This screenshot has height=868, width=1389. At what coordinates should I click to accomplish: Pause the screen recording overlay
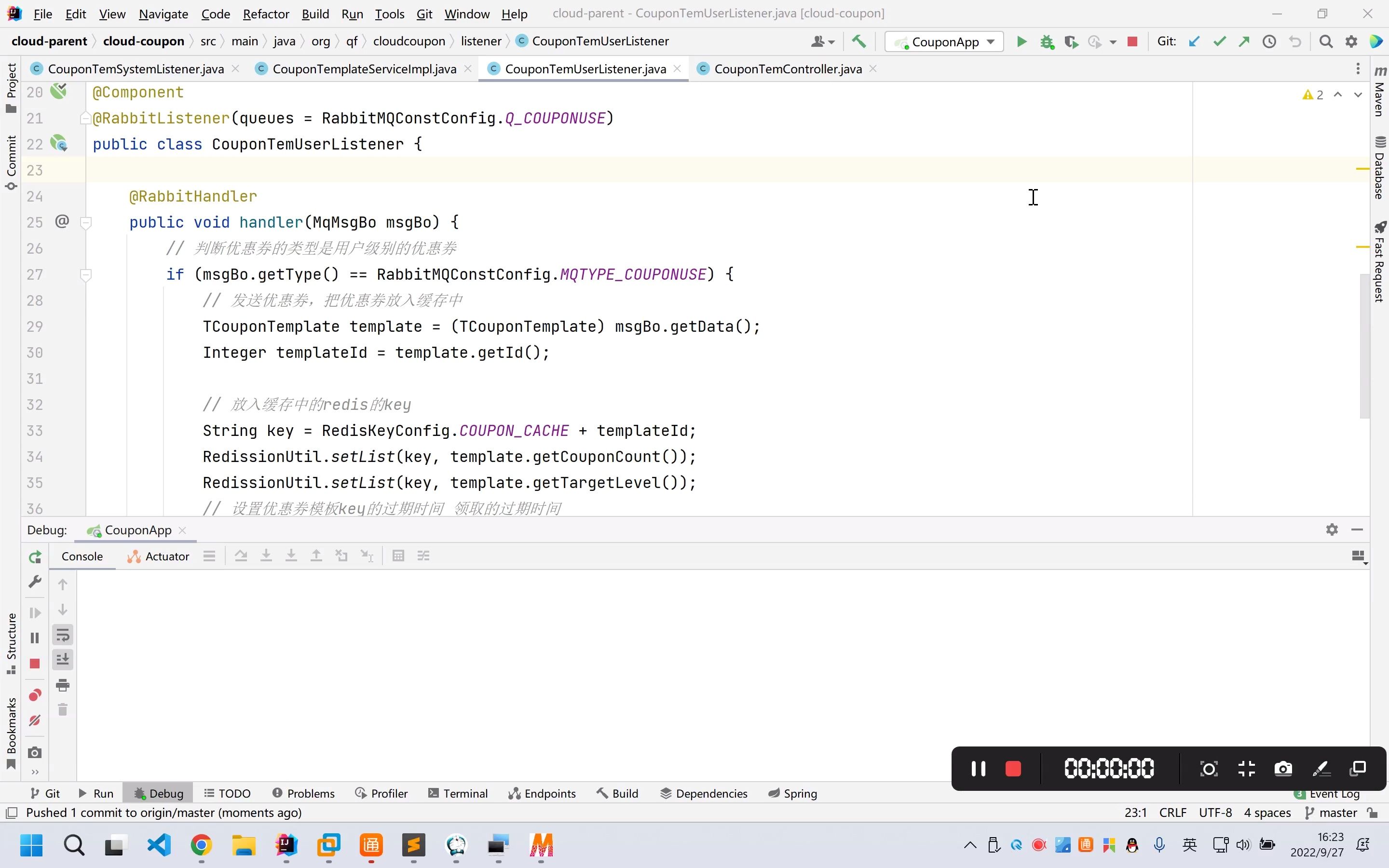pos(979,769)
